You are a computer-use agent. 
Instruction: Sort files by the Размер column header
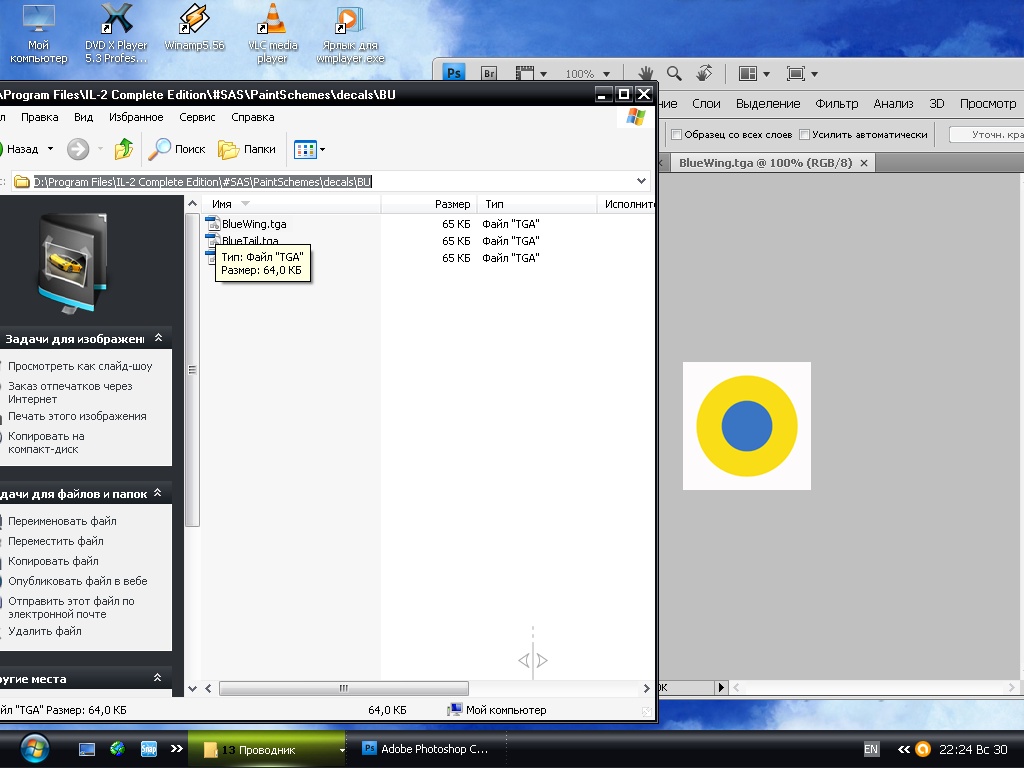[x=428, y=204]
